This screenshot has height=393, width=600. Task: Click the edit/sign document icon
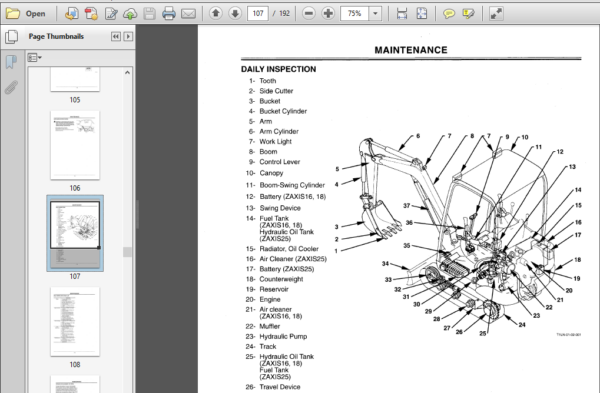coord(111,14)
